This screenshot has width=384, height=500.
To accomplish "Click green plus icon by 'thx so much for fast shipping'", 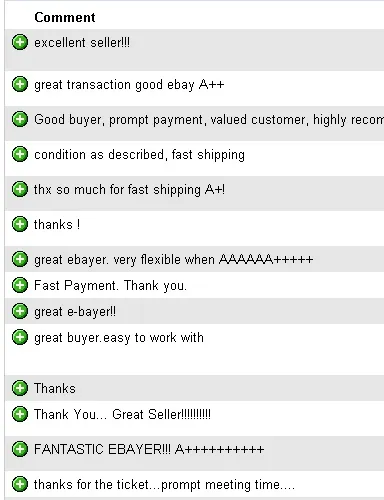I will tap(20, 189).
